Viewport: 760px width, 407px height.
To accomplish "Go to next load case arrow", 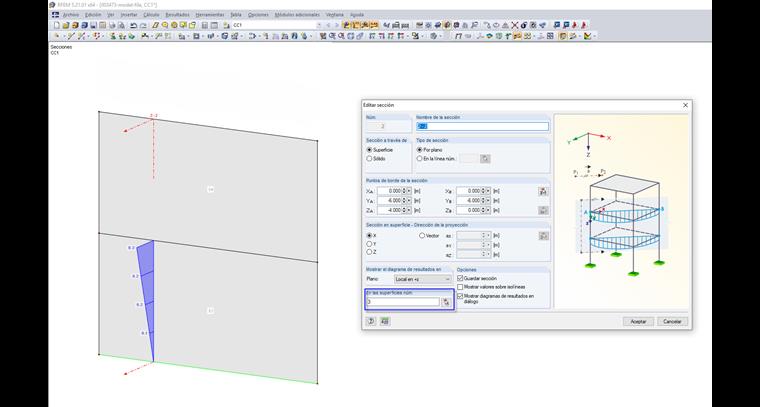I will point(336,25).
